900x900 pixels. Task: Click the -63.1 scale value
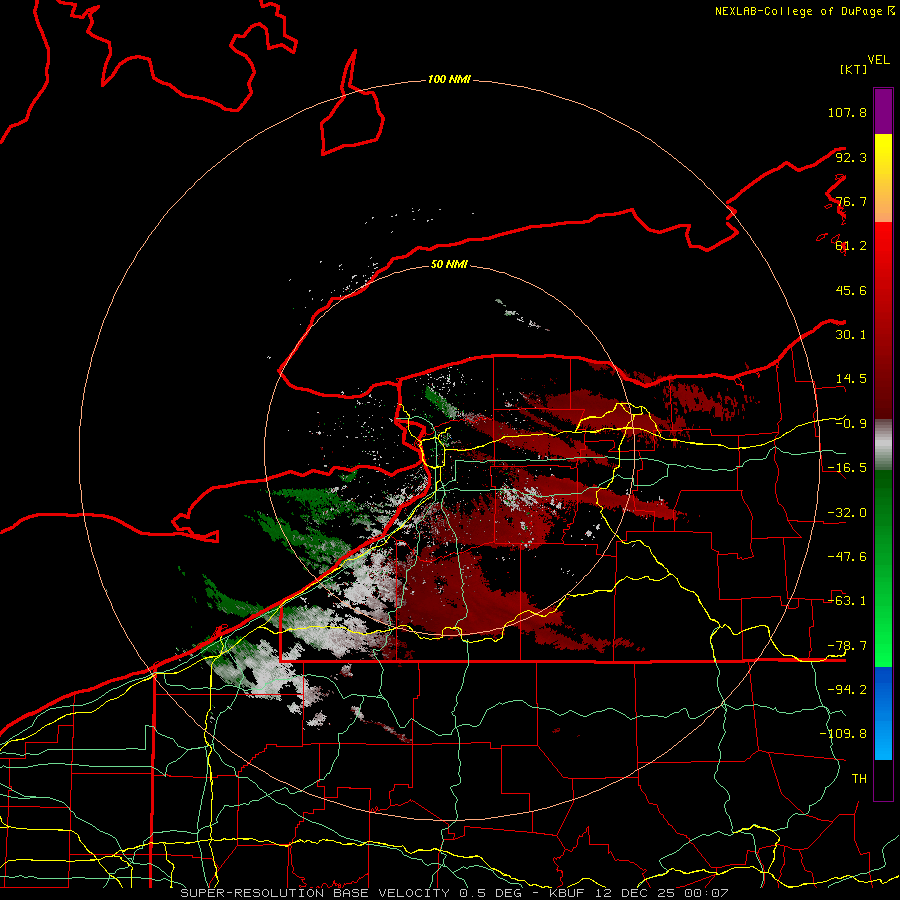(x=847, y=601)
